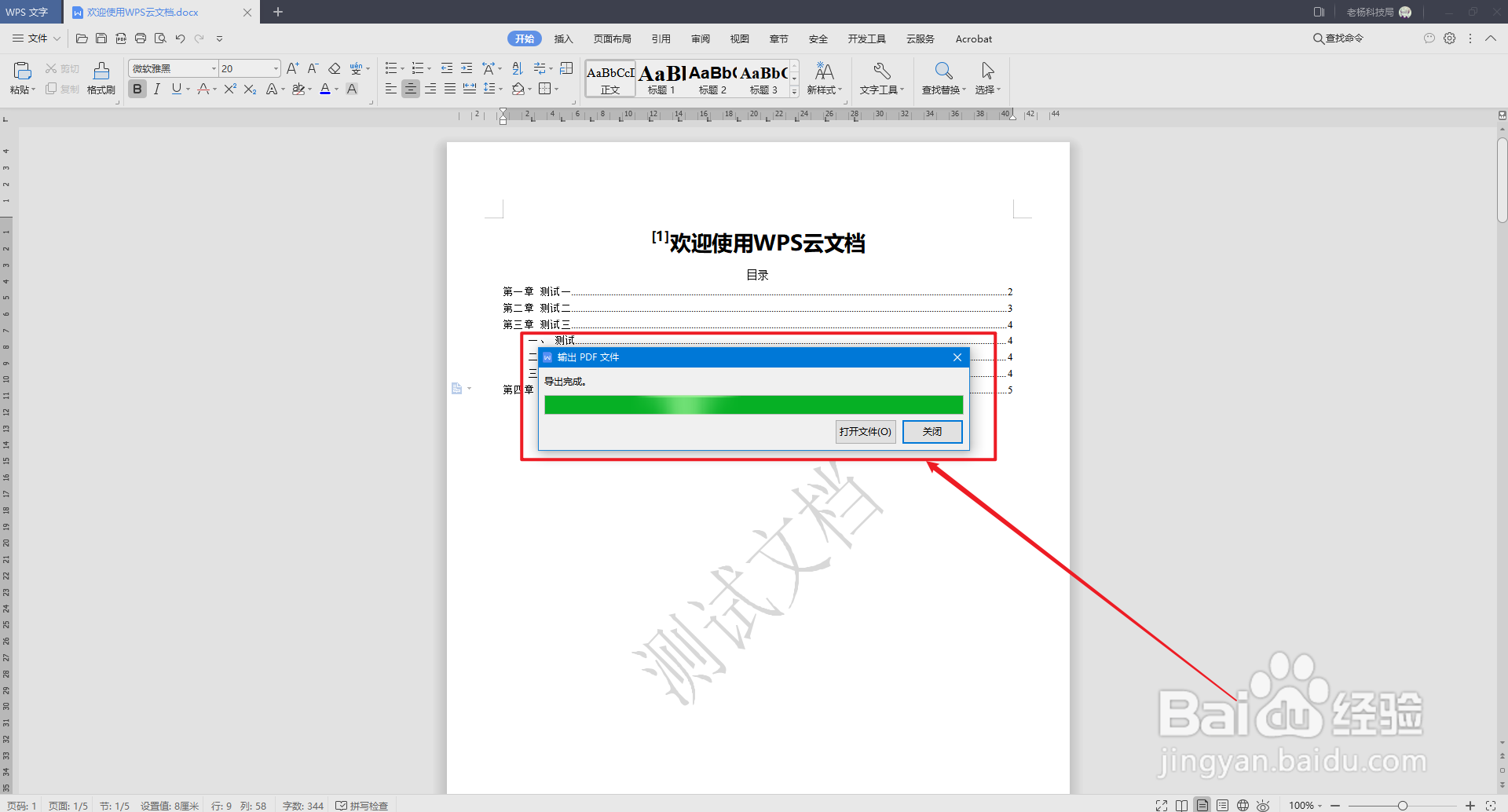Activate the pinyin guide (wén) icon
The width and height of the screenshot is (1508, 812).
pyautogui.click(x=357, y=68)
